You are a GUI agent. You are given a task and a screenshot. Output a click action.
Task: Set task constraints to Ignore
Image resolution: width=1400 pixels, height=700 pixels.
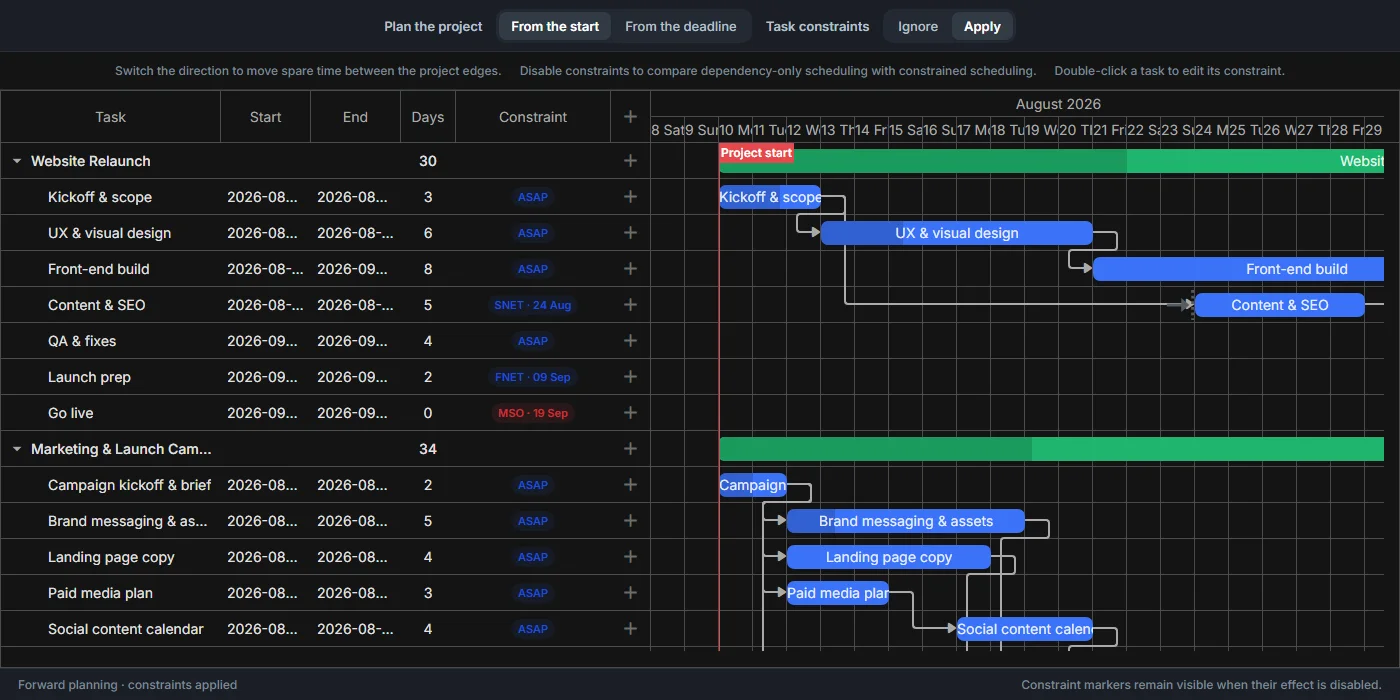[918, 27]
